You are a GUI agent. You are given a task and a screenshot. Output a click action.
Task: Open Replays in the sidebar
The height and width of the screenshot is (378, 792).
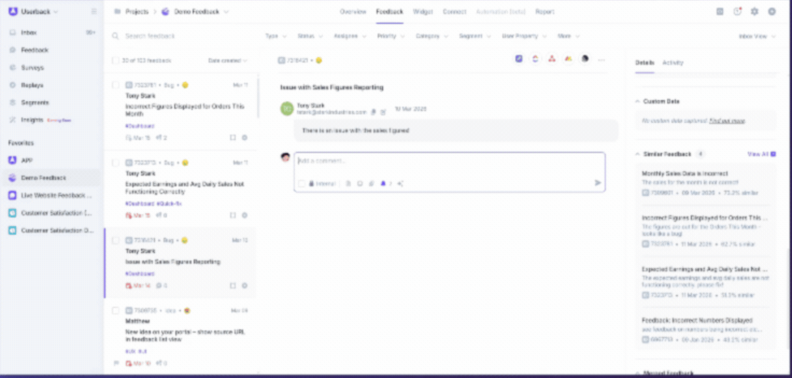click(32, 85)
